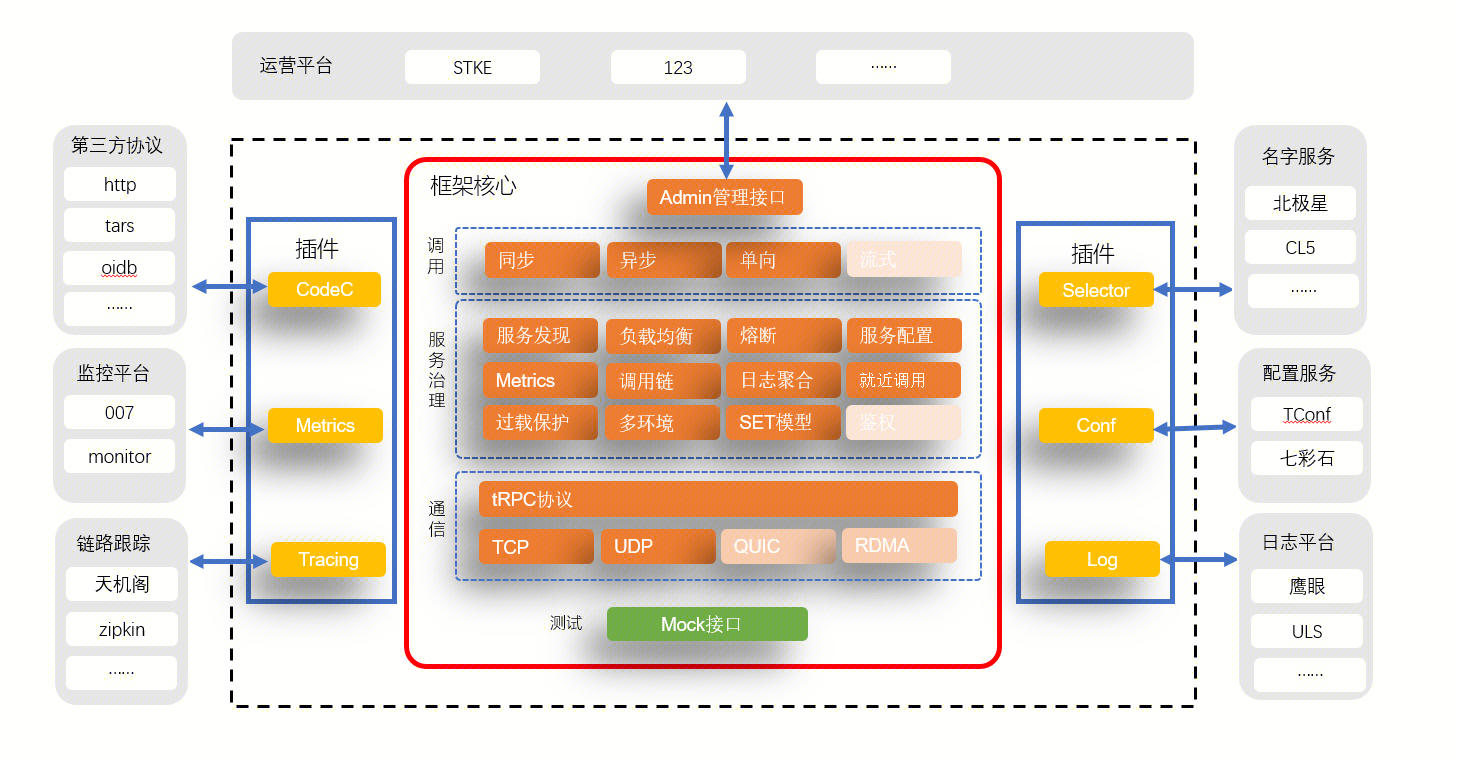This screenshot has height=765, width=1459.
Task: Click the 服务发现 block
Action: coord(540,336)
